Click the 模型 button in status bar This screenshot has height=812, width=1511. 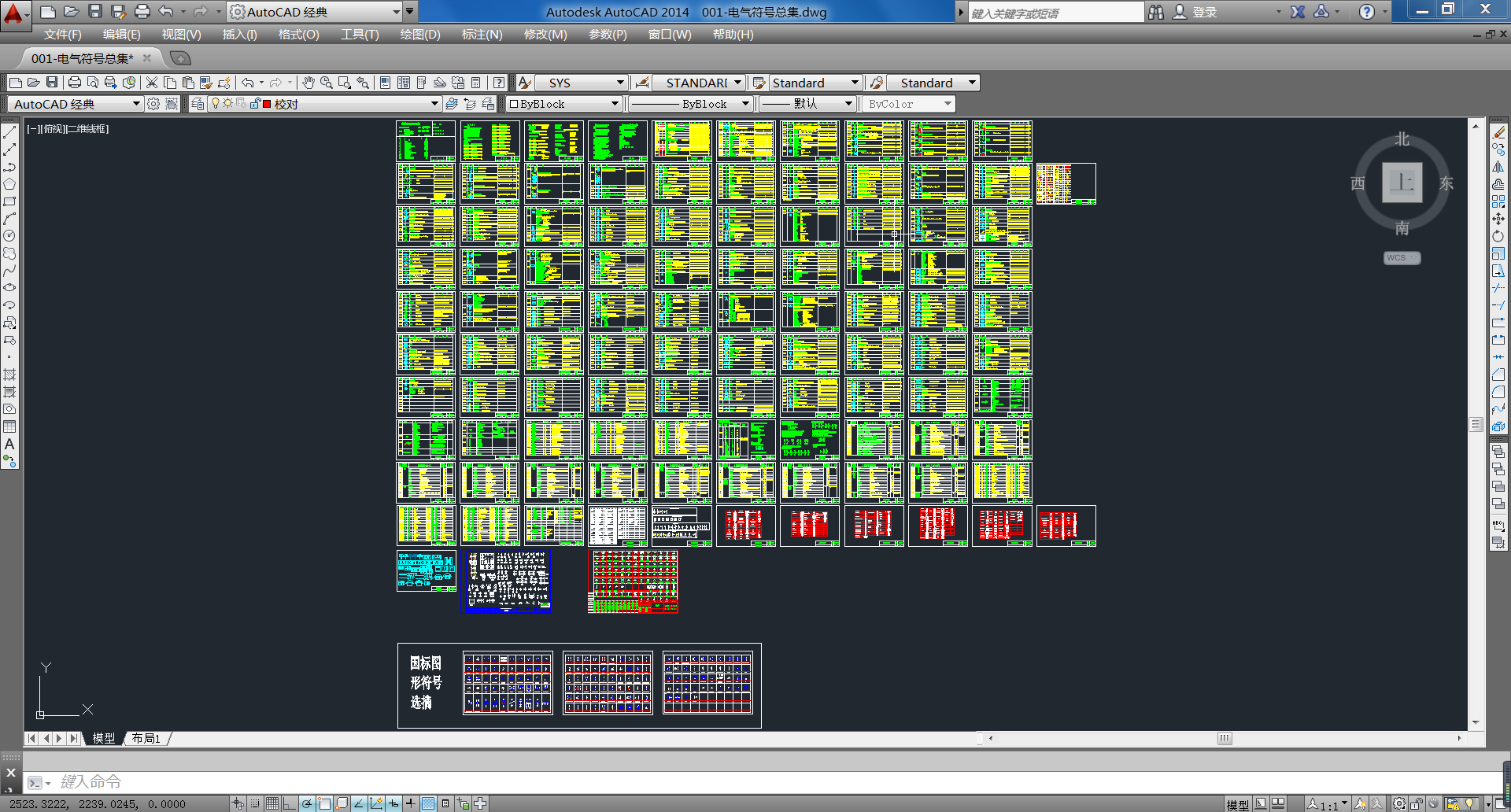pyautogui.click(x=1238, y=804)
